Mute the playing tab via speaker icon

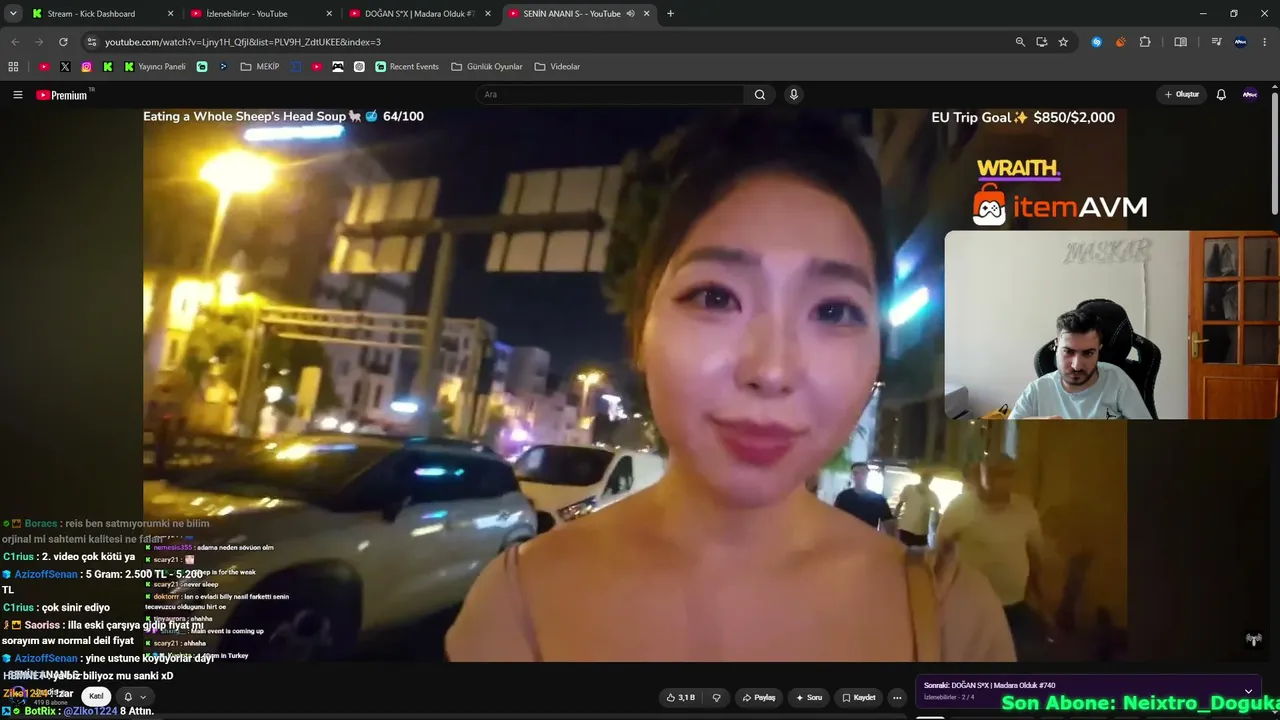point(631,14)
